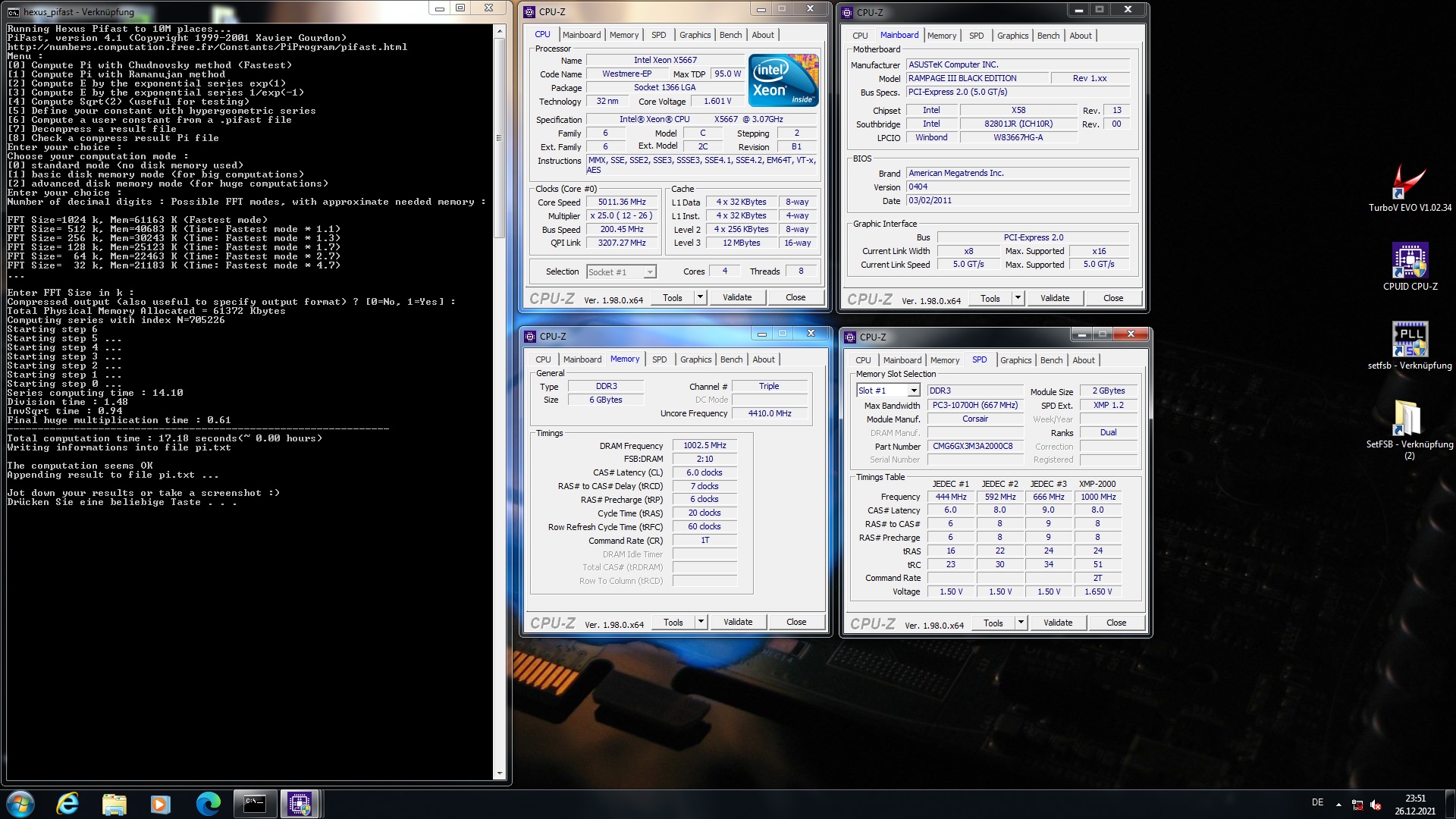1456x819 pixels.
Task: Open setfsb - Verknüpfung desktop icon
Action: tap(1410, 346)
